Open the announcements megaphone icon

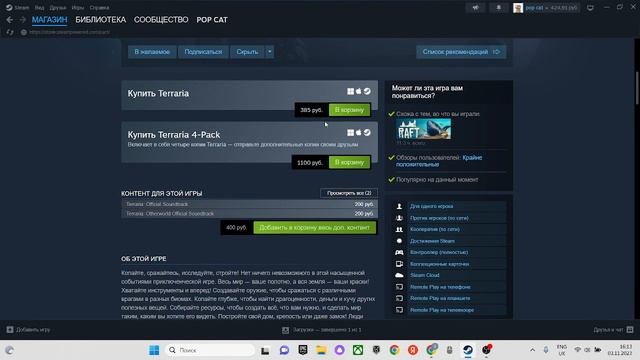pyautogui.click(x=476, y=7)
